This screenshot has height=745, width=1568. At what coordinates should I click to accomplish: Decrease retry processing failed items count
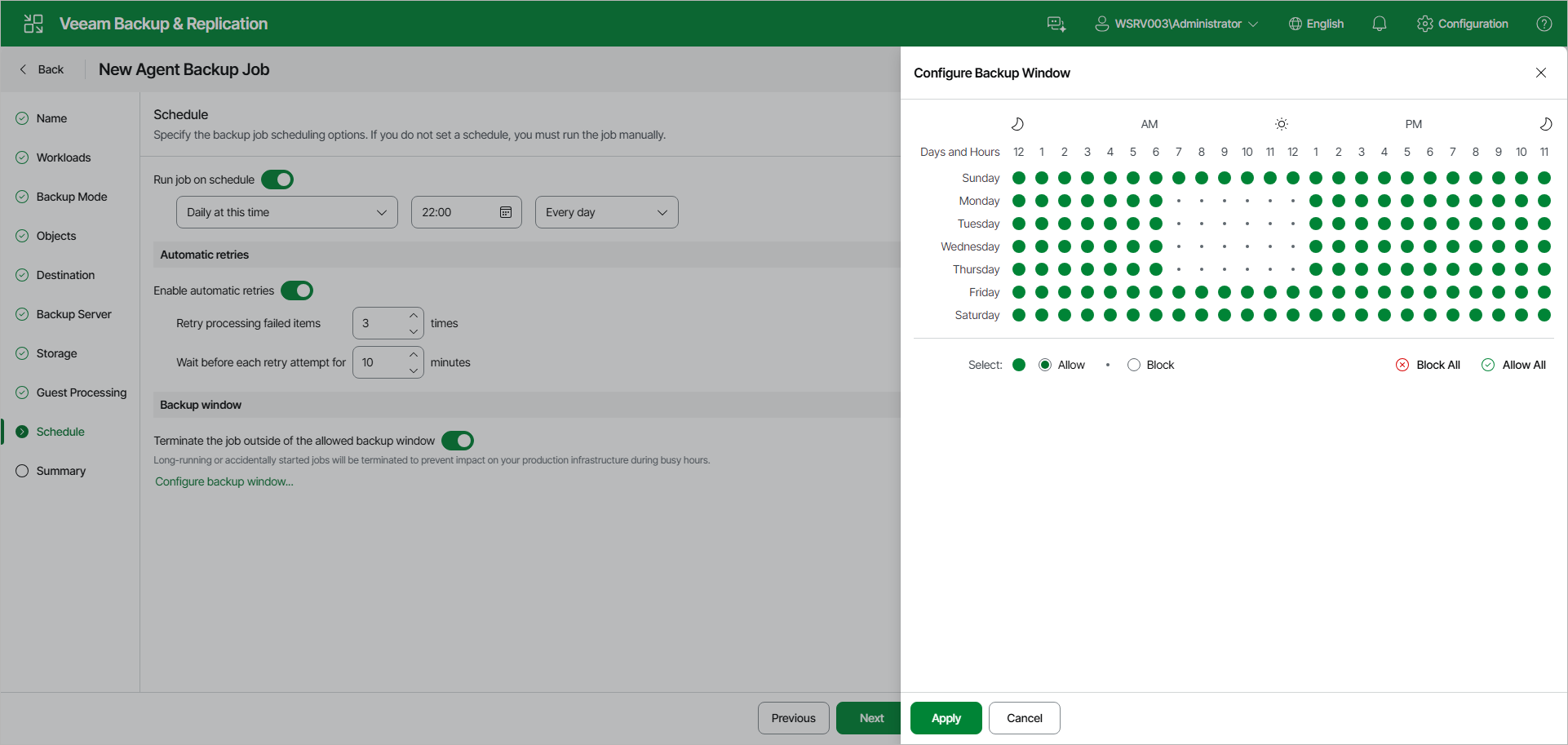414,331
